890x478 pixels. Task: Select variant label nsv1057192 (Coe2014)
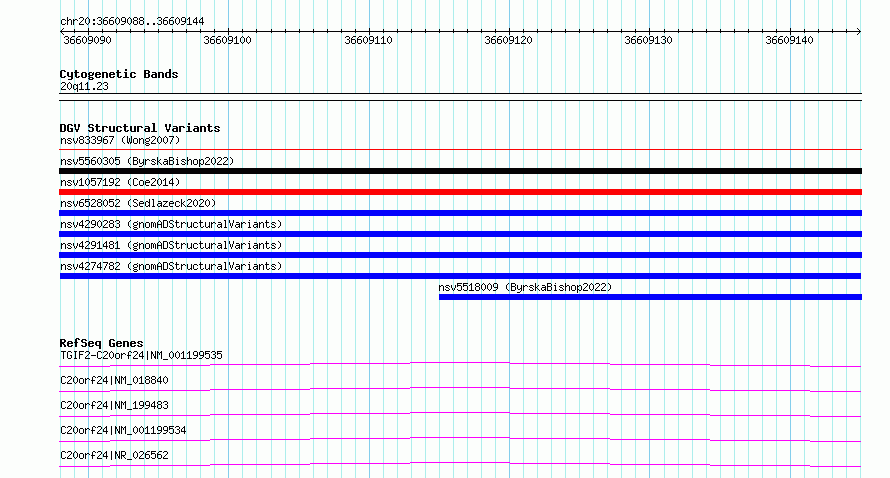pyautogui.click(x=120, y=182)
